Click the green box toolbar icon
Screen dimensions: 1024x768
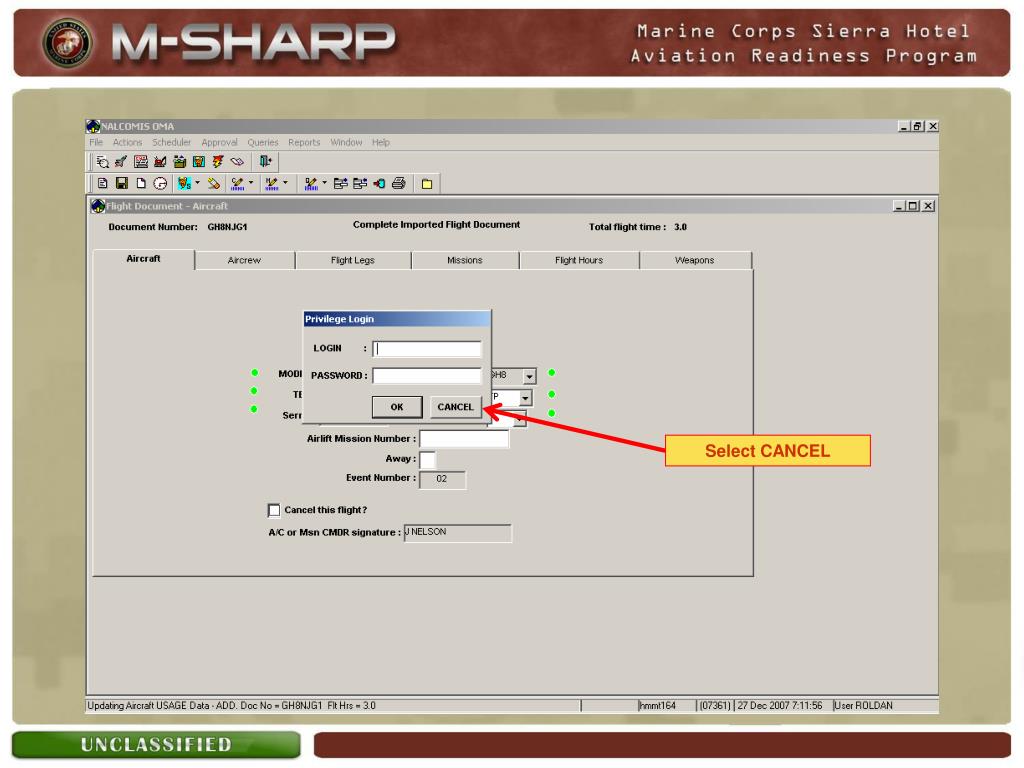[x=180, y=161]
